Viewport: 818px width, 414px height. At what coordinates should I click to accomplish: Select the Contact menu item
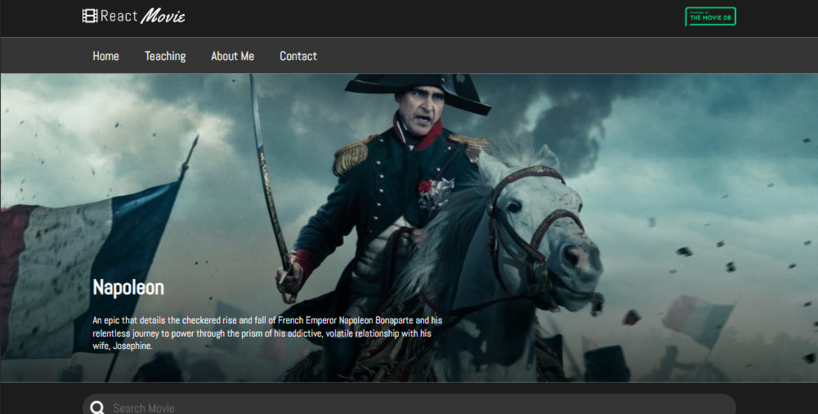click(298, 56)
